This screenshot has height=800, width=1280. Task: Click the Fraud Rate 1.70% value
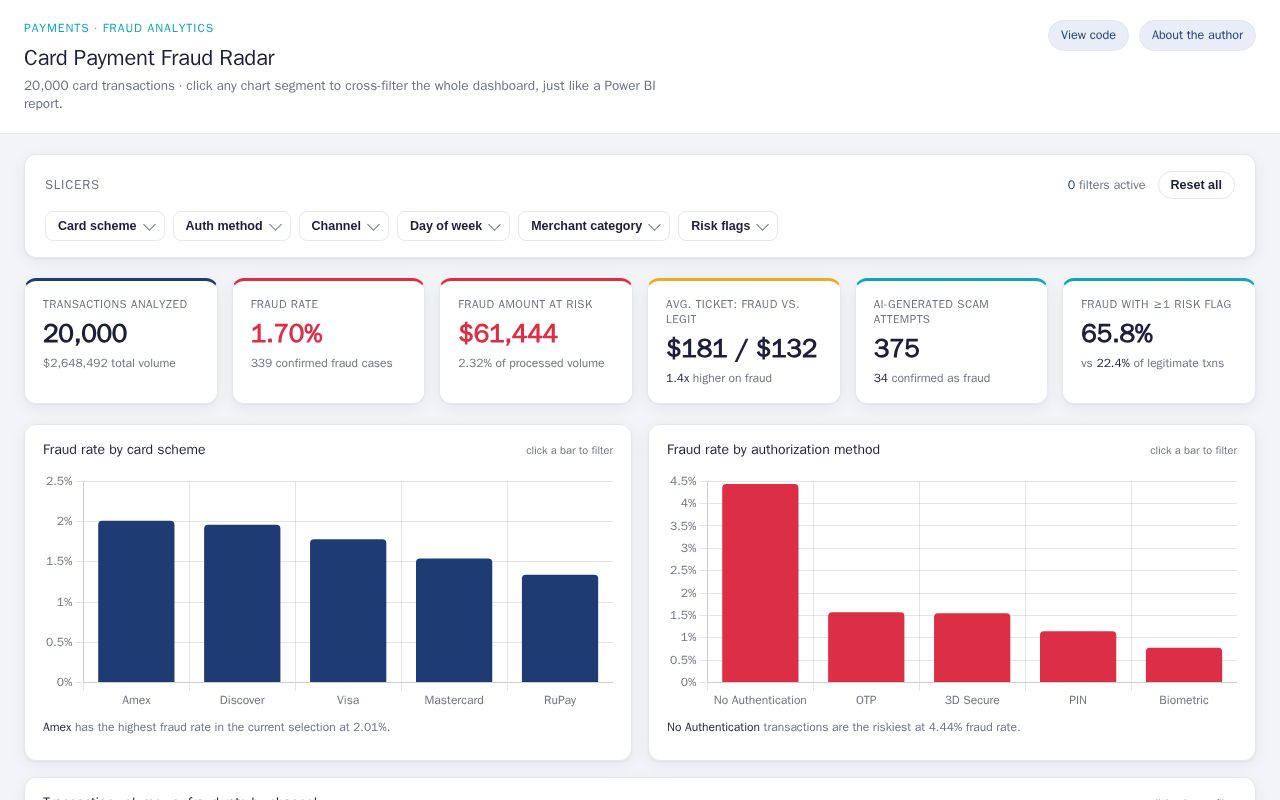[x=287, y=333]
